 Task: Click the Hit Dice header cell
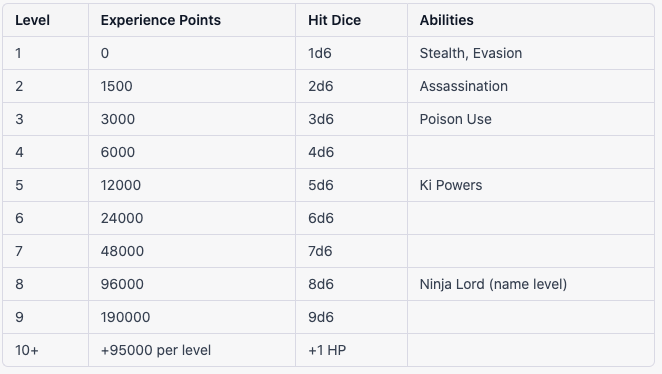tap(351, 20)
